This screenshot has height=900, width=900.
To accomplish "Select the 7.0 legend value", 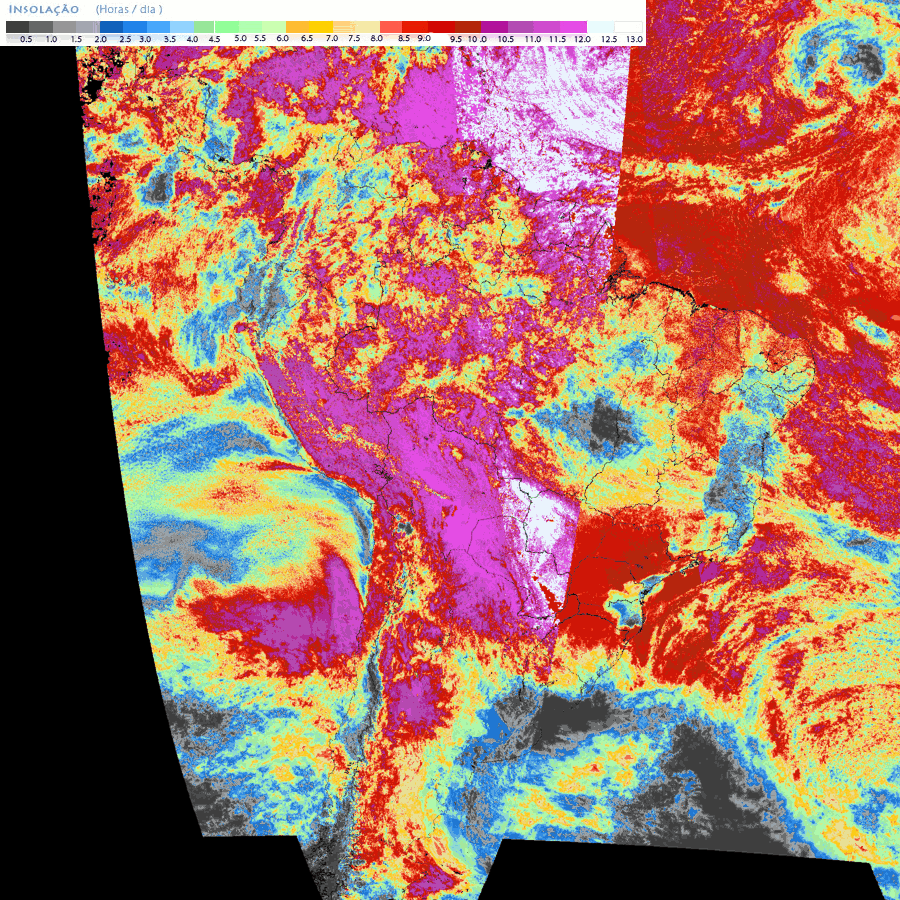I will (x=332, y=38).
